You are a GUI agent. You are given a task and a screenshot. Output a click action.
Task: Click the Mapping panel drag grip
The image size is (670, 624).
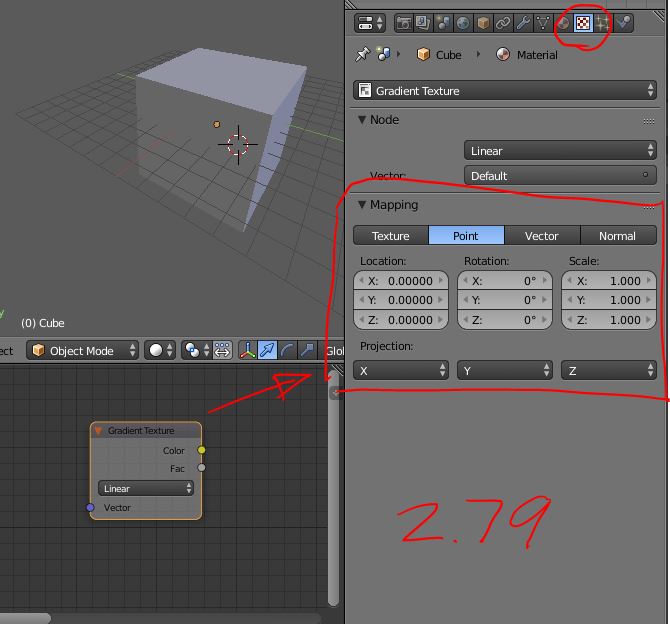[x=649, y=208]
